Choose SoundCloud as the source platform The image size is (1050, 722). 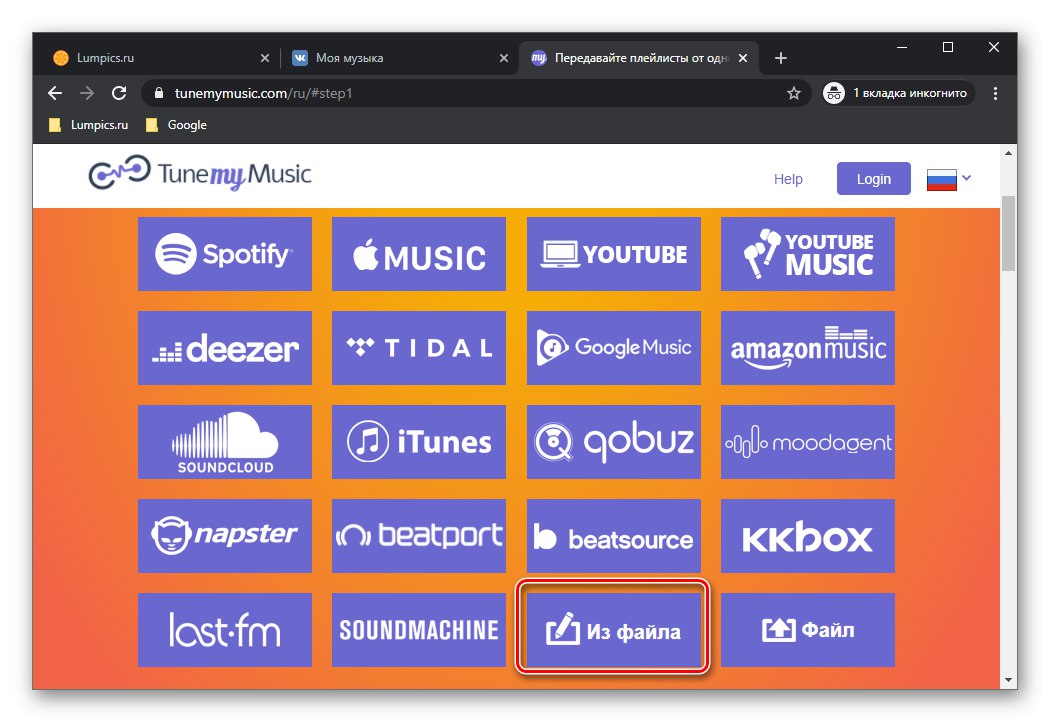click(x=224, y=442)
